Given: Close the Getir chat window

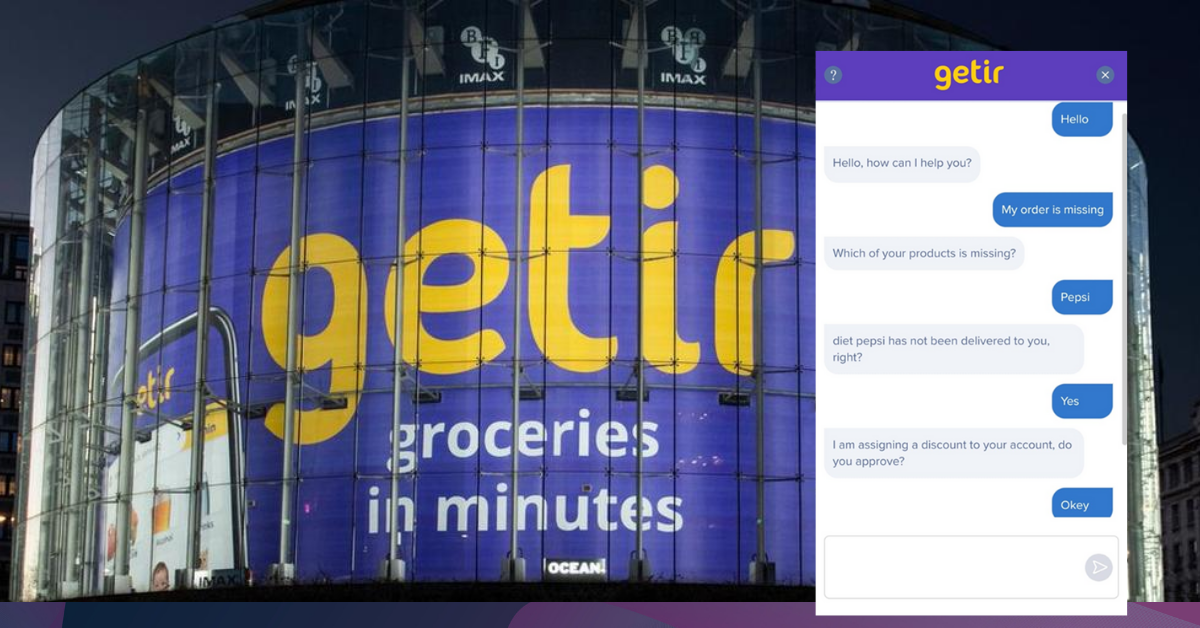Looking at the screenshot, I should point(1105,75).
